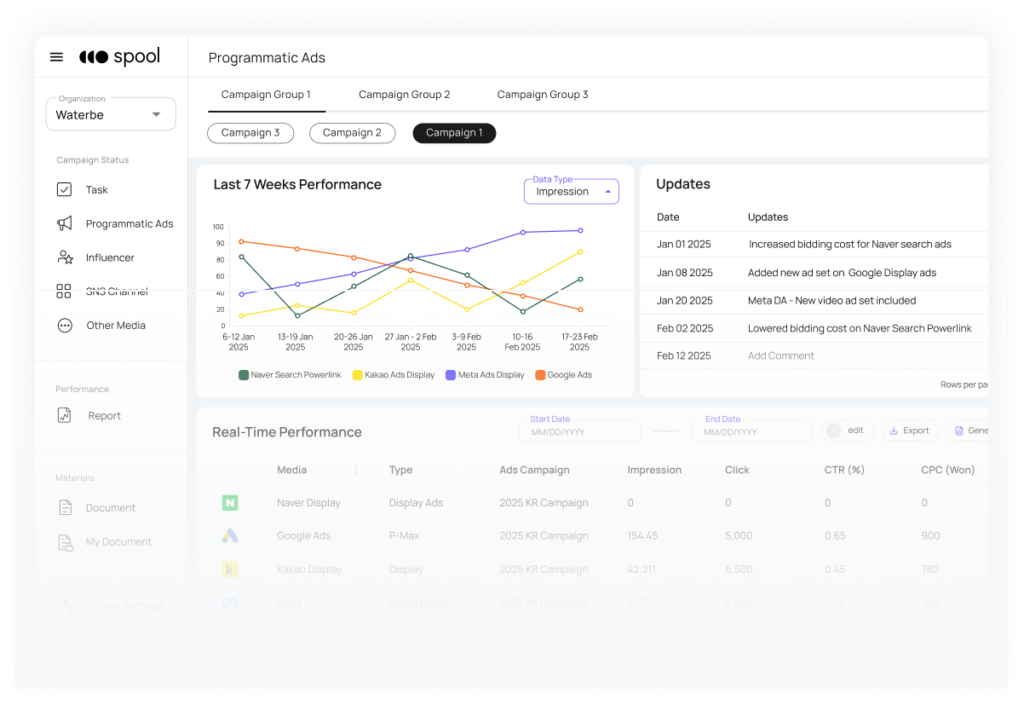Click Kakao Ads Display yellow legend swatch
Image resolution: width=1024 pixels, height=705 pixels.
pyautogui.click(x=357, y=375)
